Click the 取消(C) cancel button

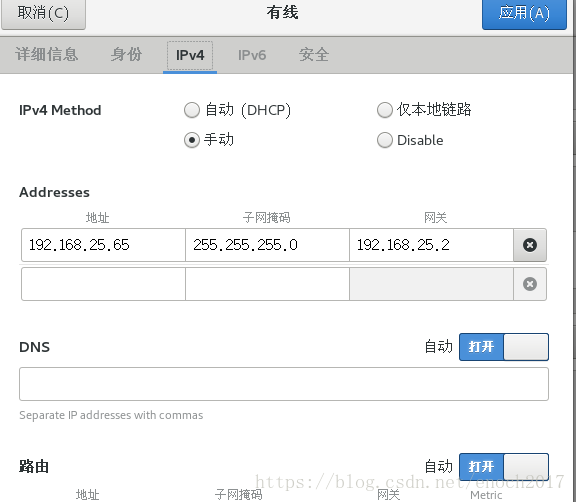tap(43, 14)
